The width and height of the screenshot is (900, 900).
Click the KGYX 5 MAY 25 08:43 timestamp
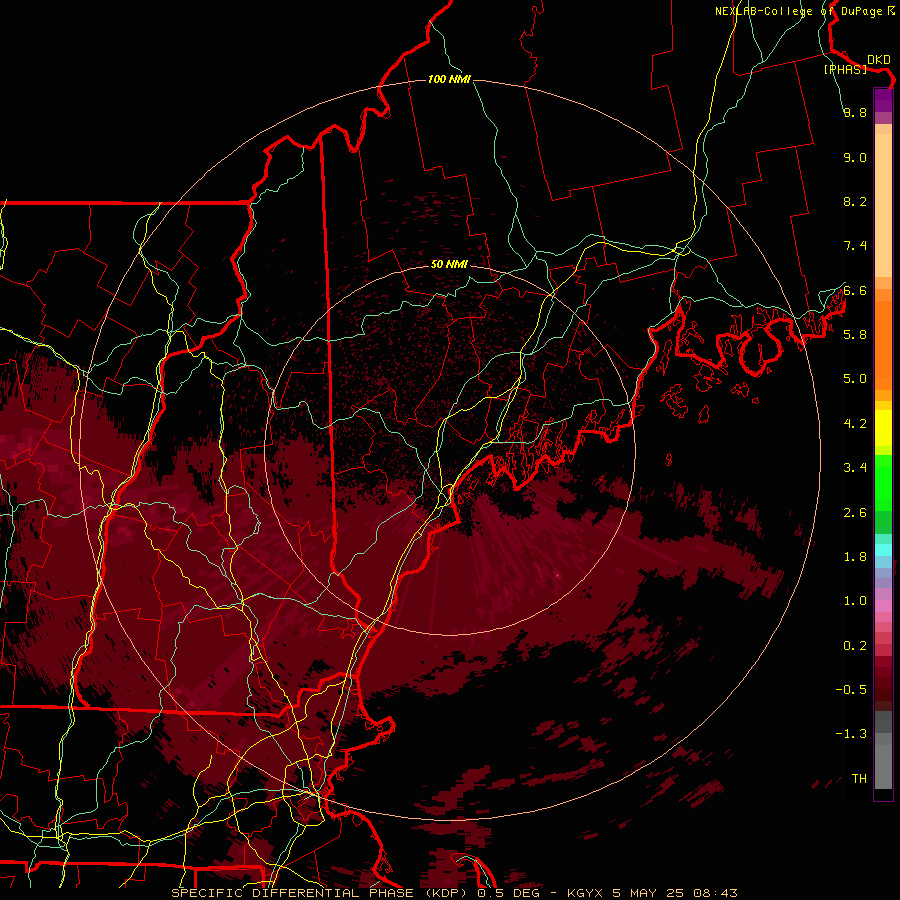coord(651,893)
